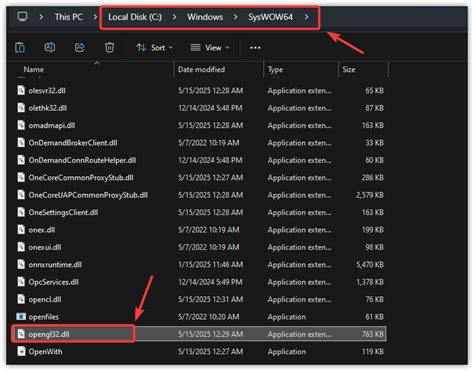
Task: Select file OnDemandBrokerClient.dll
Action: pos(73,143)
